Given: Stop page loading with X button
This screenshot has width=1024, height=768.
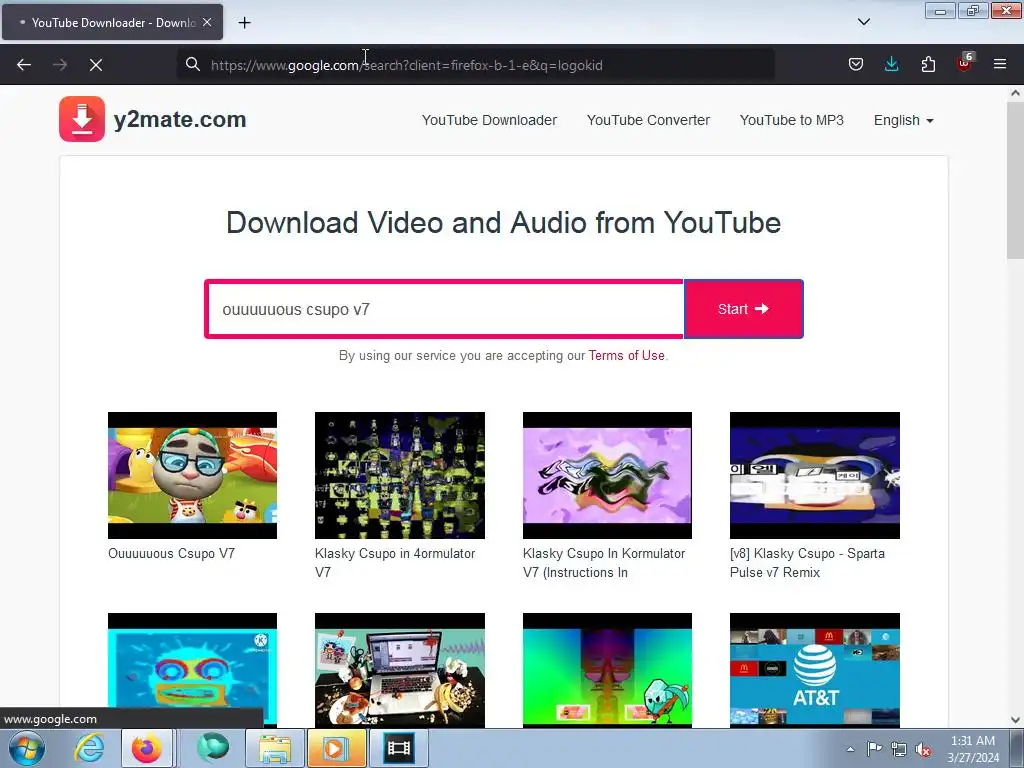Looking at the screenshot, I should pyautogui.click(x=96, y=65).
